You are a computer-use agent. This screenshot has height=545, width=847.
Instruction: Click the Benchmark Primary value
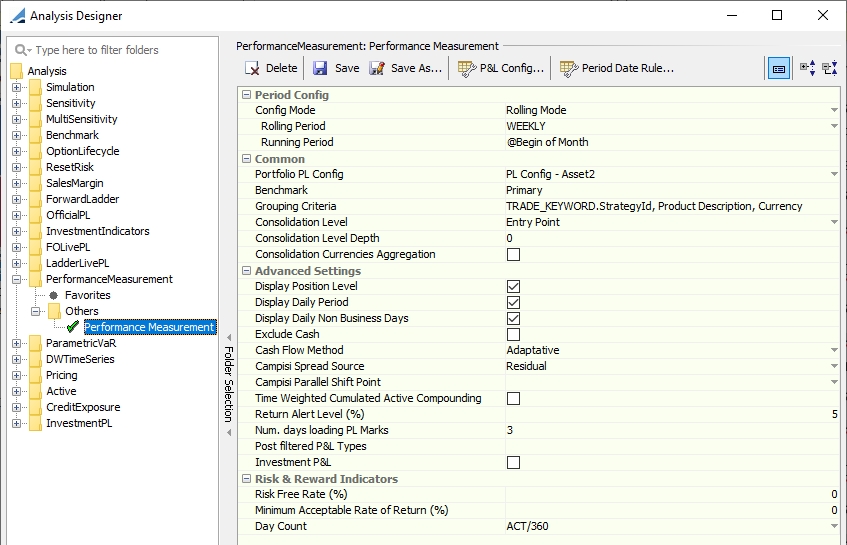(672, 190)
